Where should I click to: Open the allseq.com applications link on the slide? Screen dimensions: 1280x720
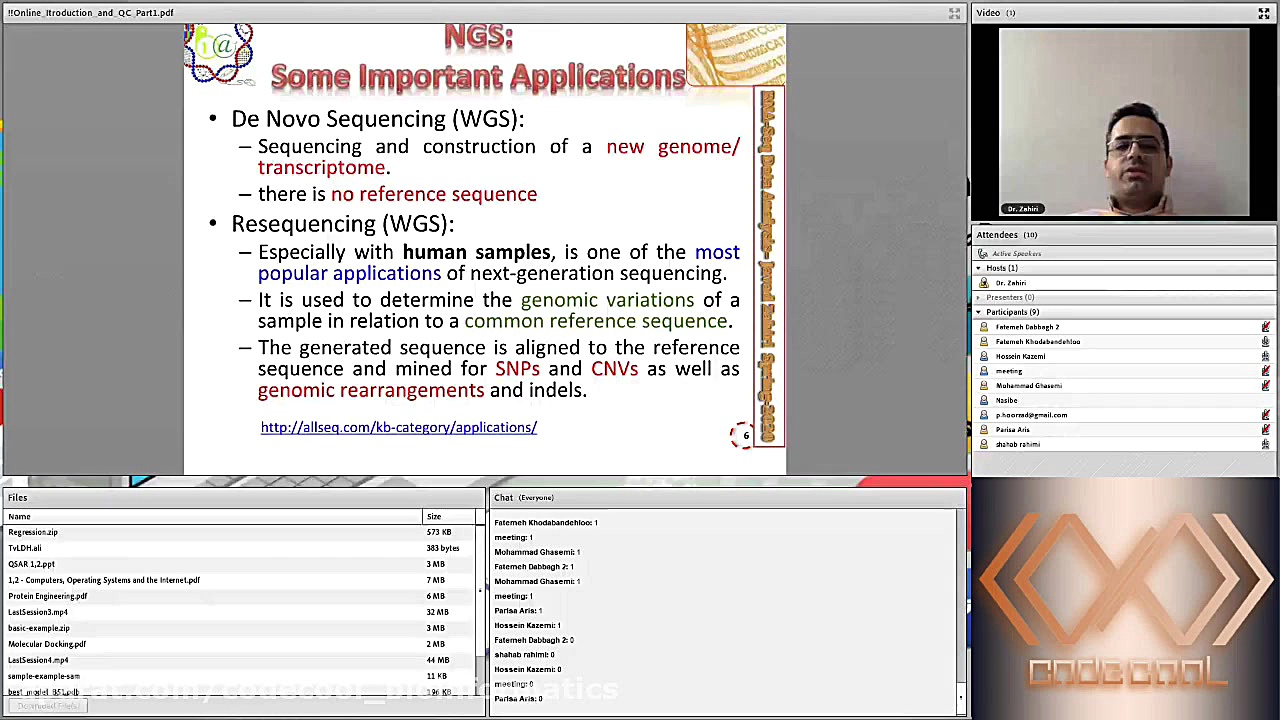pos(398,428)
